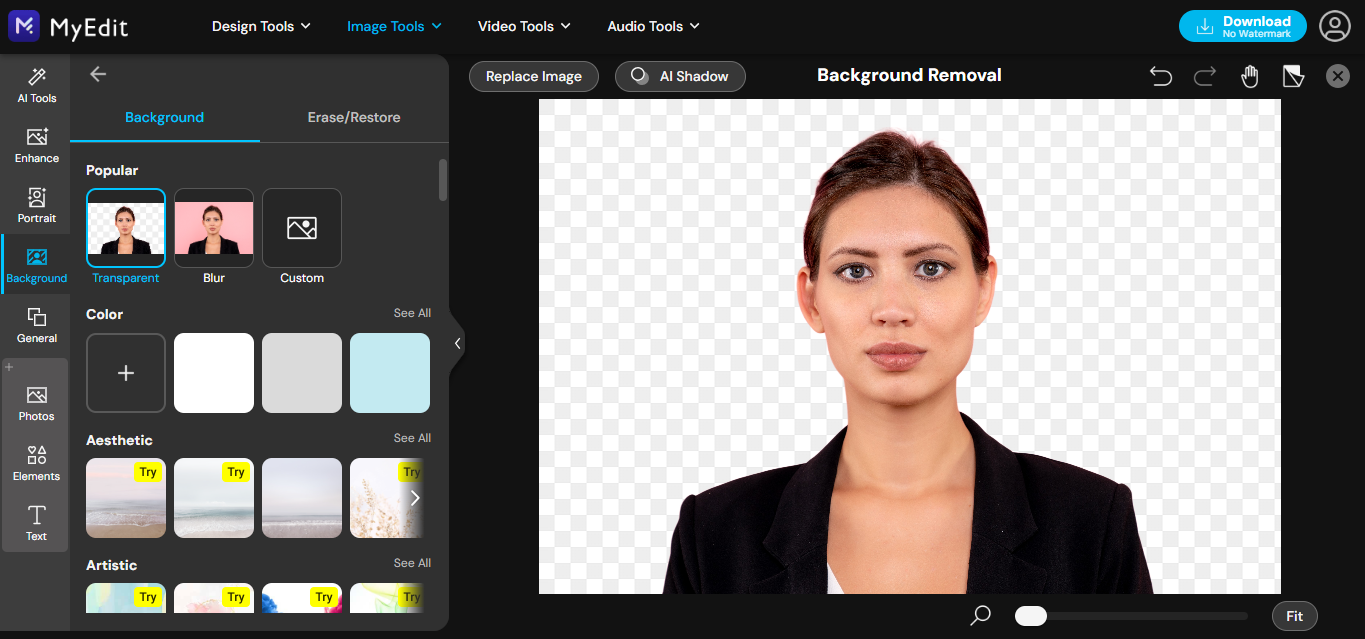The image size is (1365, 639).
Task: Activate the hand pan tool
Action: pyautogui.click(x=1249, y=75)
